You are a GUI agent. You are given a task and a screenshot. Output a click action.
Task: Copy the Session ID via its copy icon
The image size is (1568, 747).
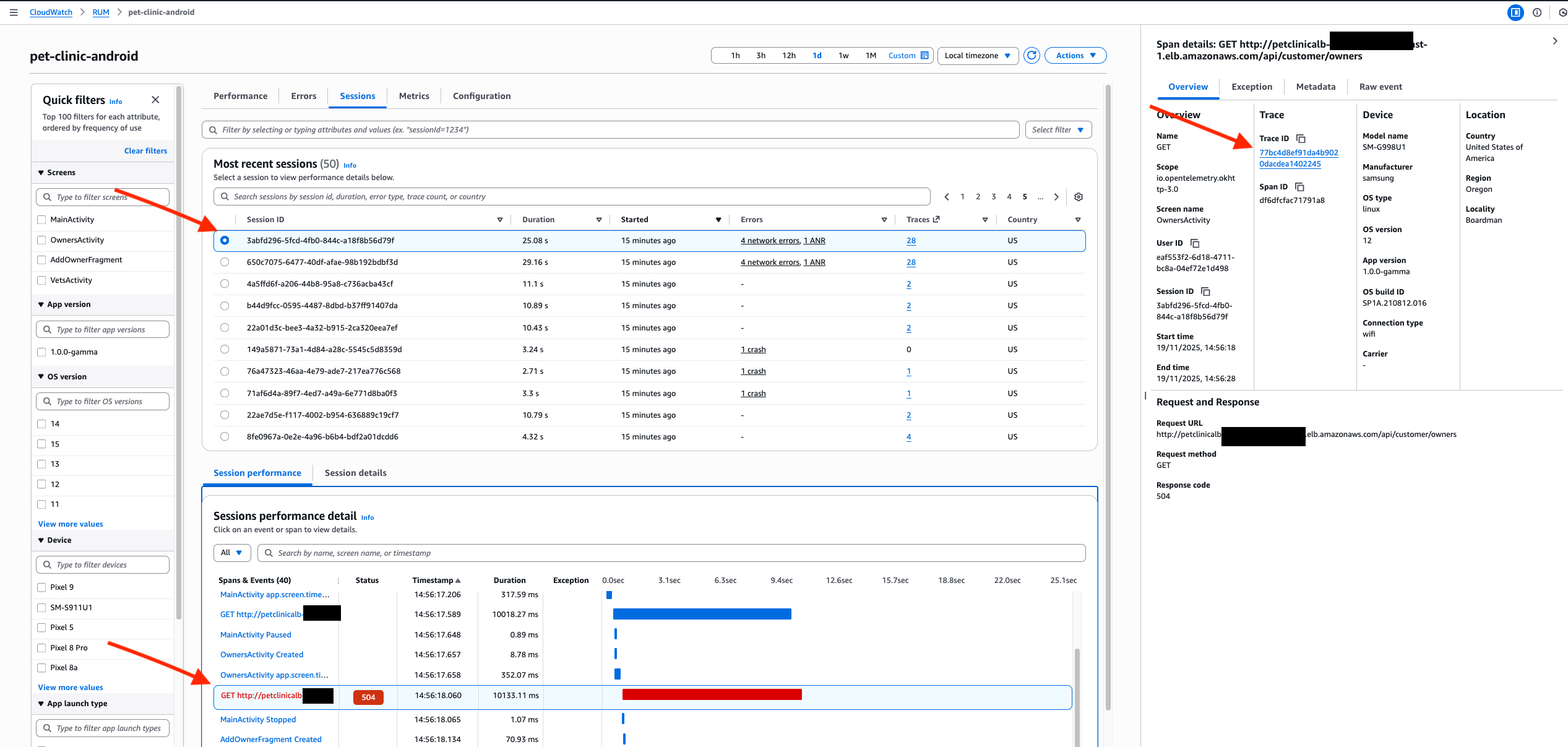pos(1205,291)
